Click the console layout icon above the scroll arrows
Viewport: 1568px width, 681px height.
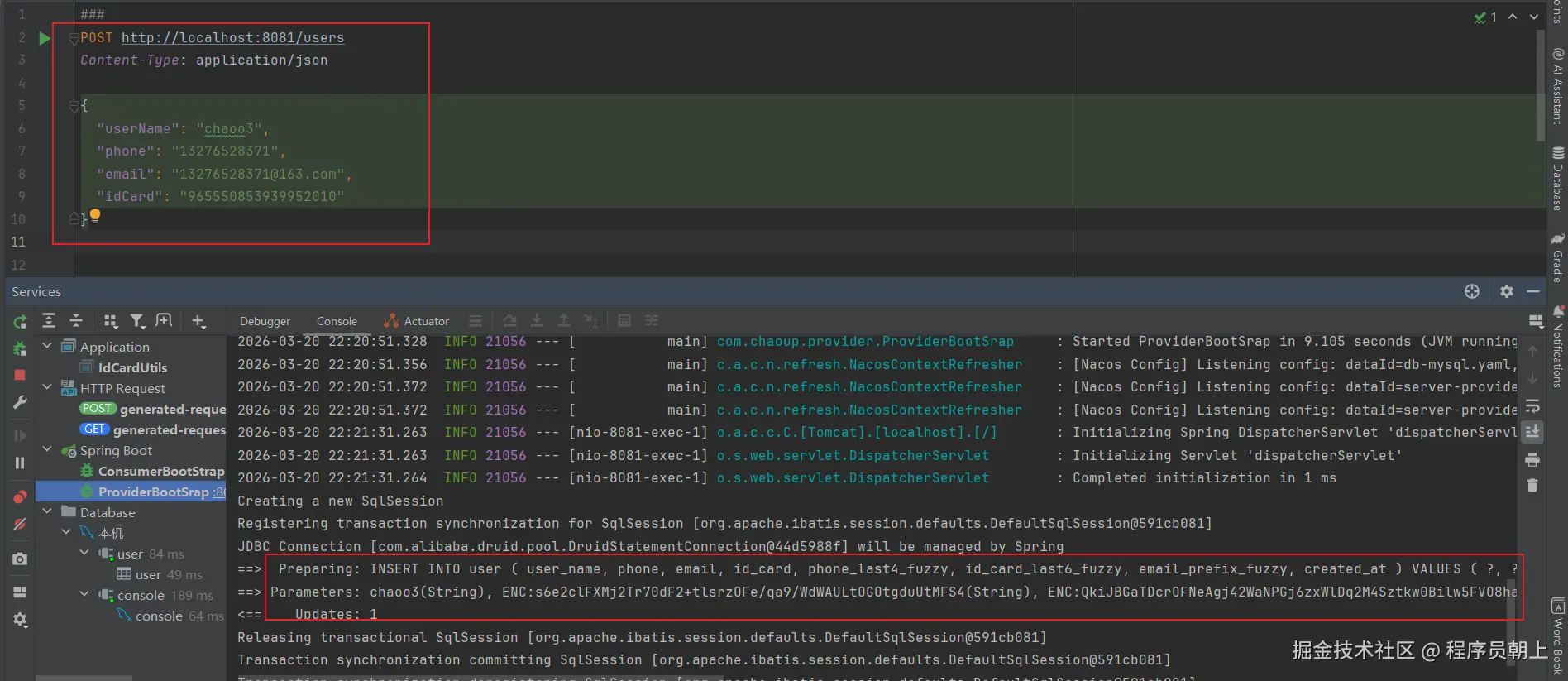[1536, 321]
